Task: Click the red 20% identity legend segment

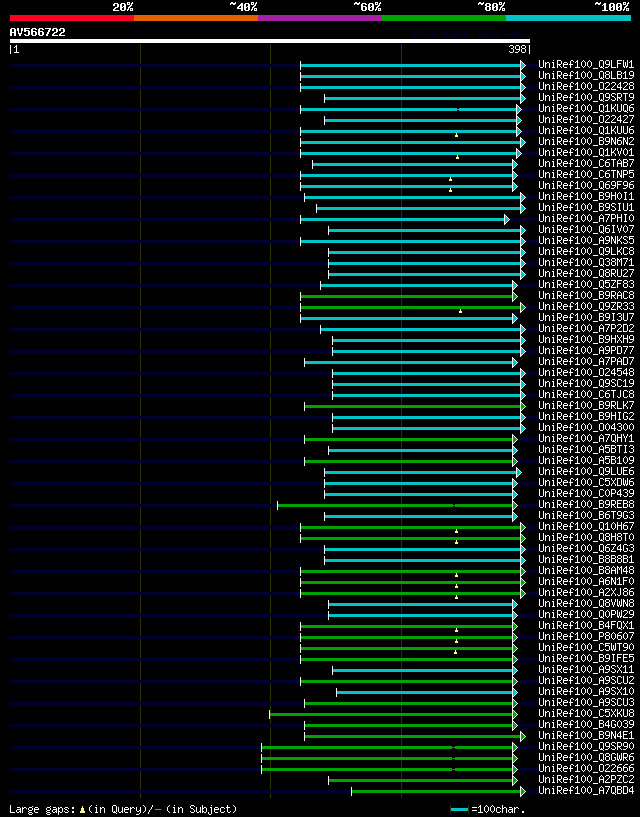Action: point(72,18)
